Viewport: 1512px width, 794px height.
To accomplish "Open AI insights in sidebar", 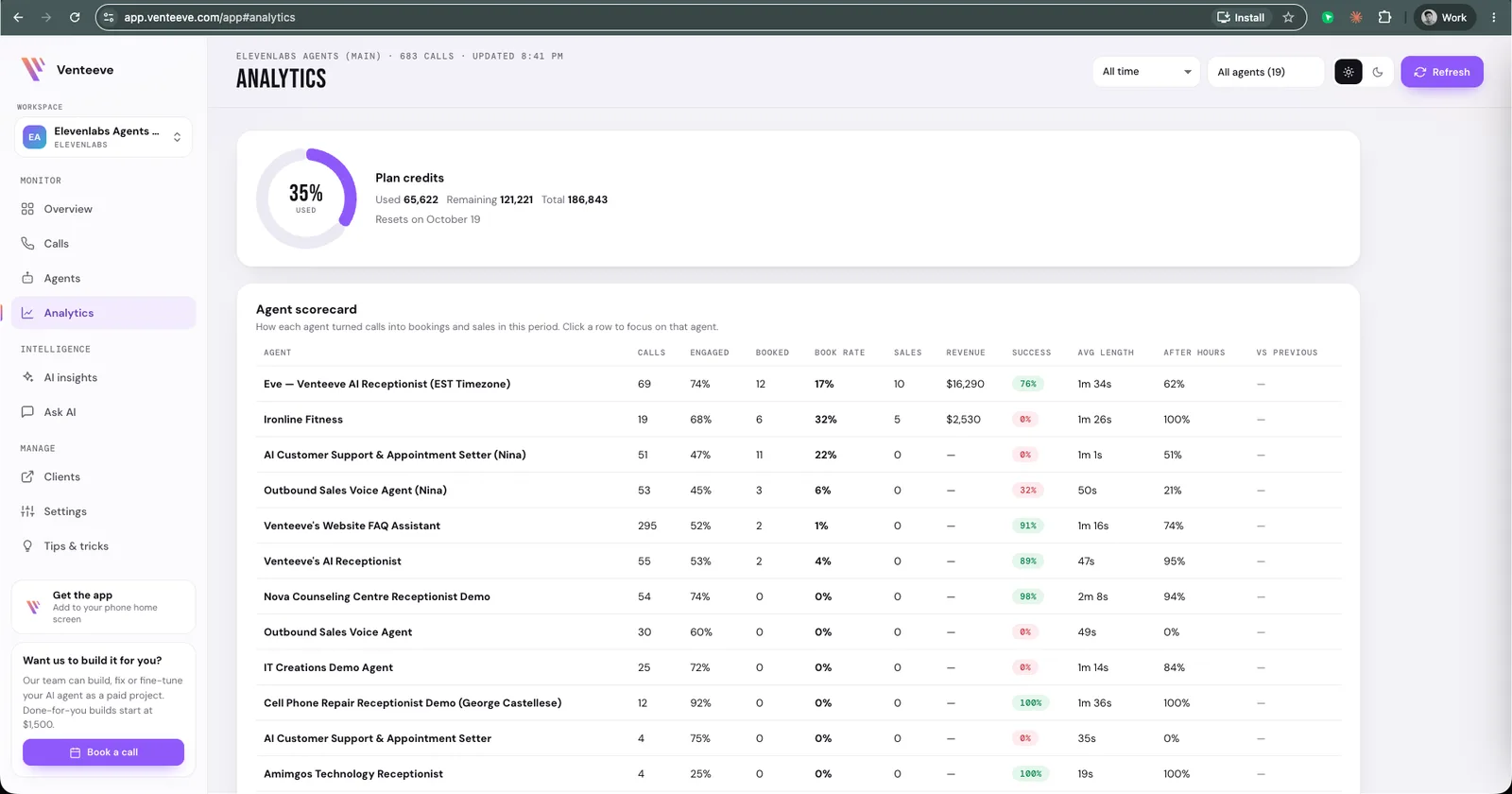I will click(104, 377).
